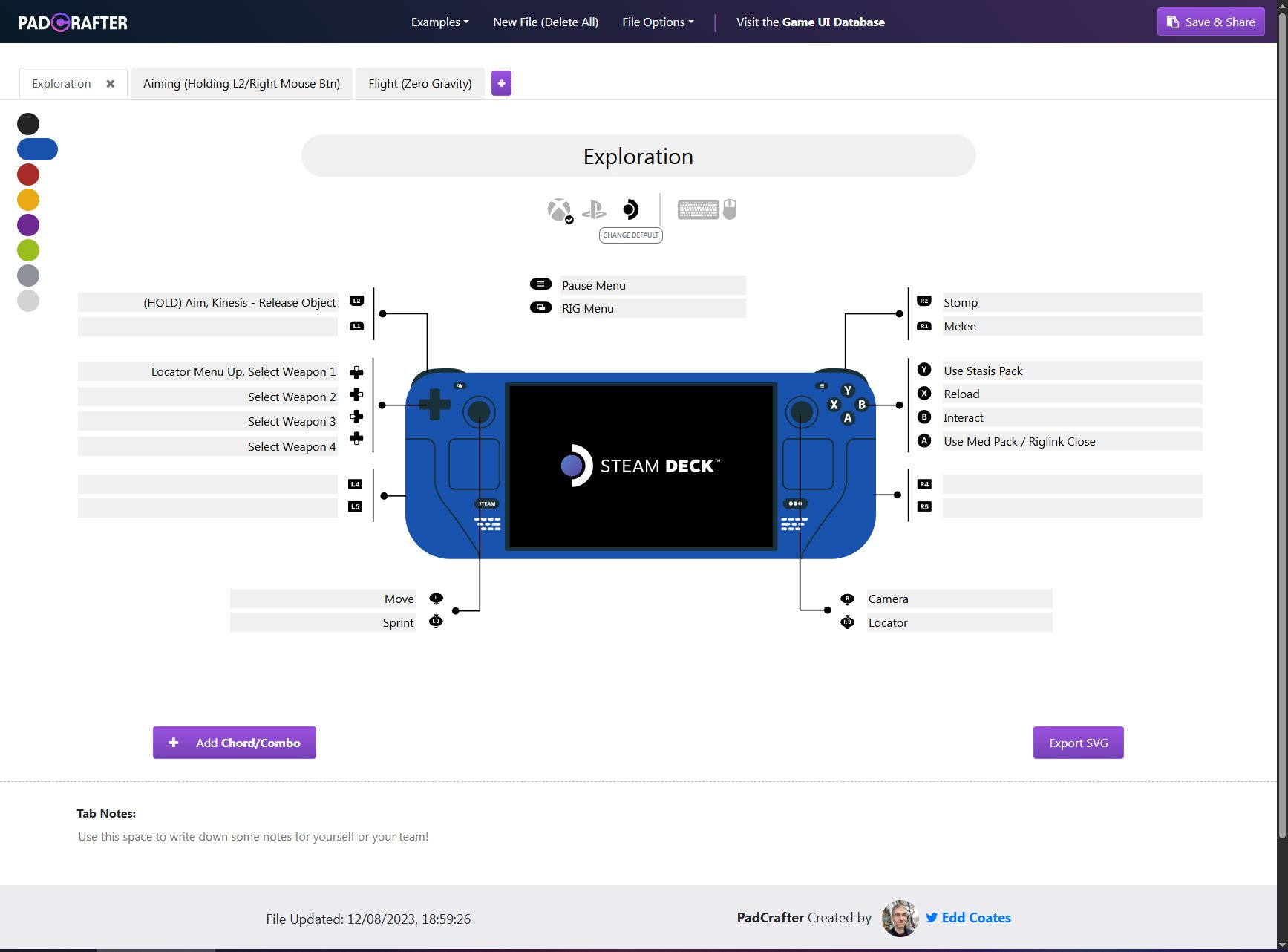The height and width of the screenshot is (952, 1288).
Task: Open the Aiming (Holding L2/Right Mouse Btn) tab
Action: 241,84
